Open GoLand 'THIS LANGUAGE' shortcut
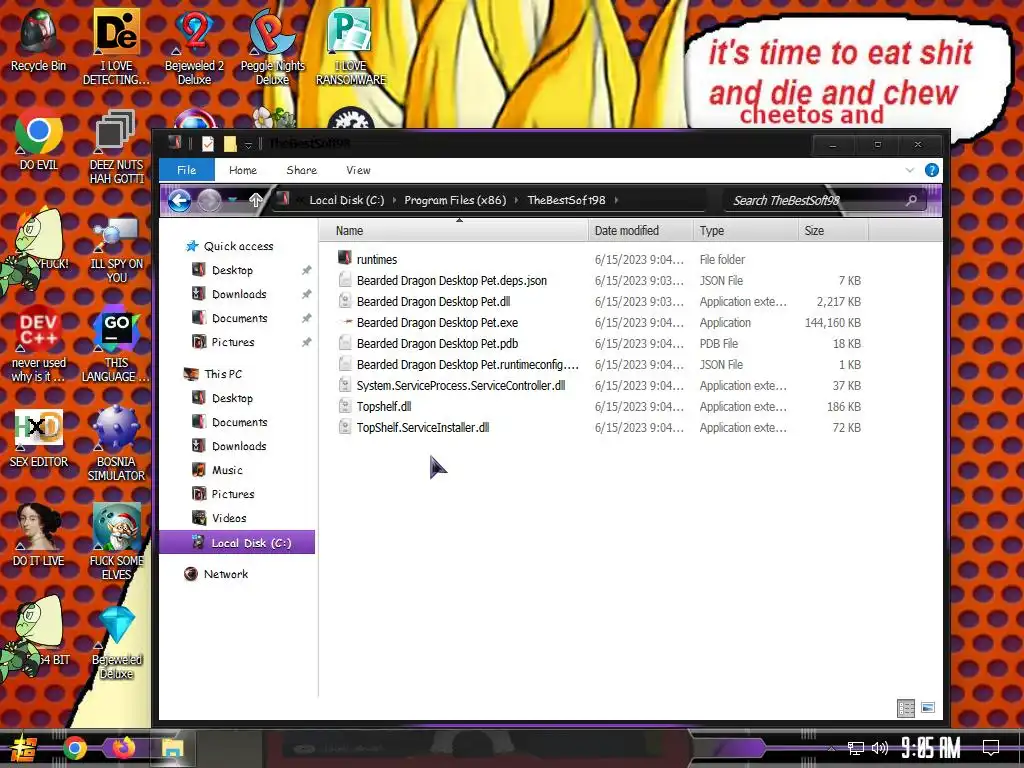Viewport: 1024px width, 768px height. [x=116, y=343]
